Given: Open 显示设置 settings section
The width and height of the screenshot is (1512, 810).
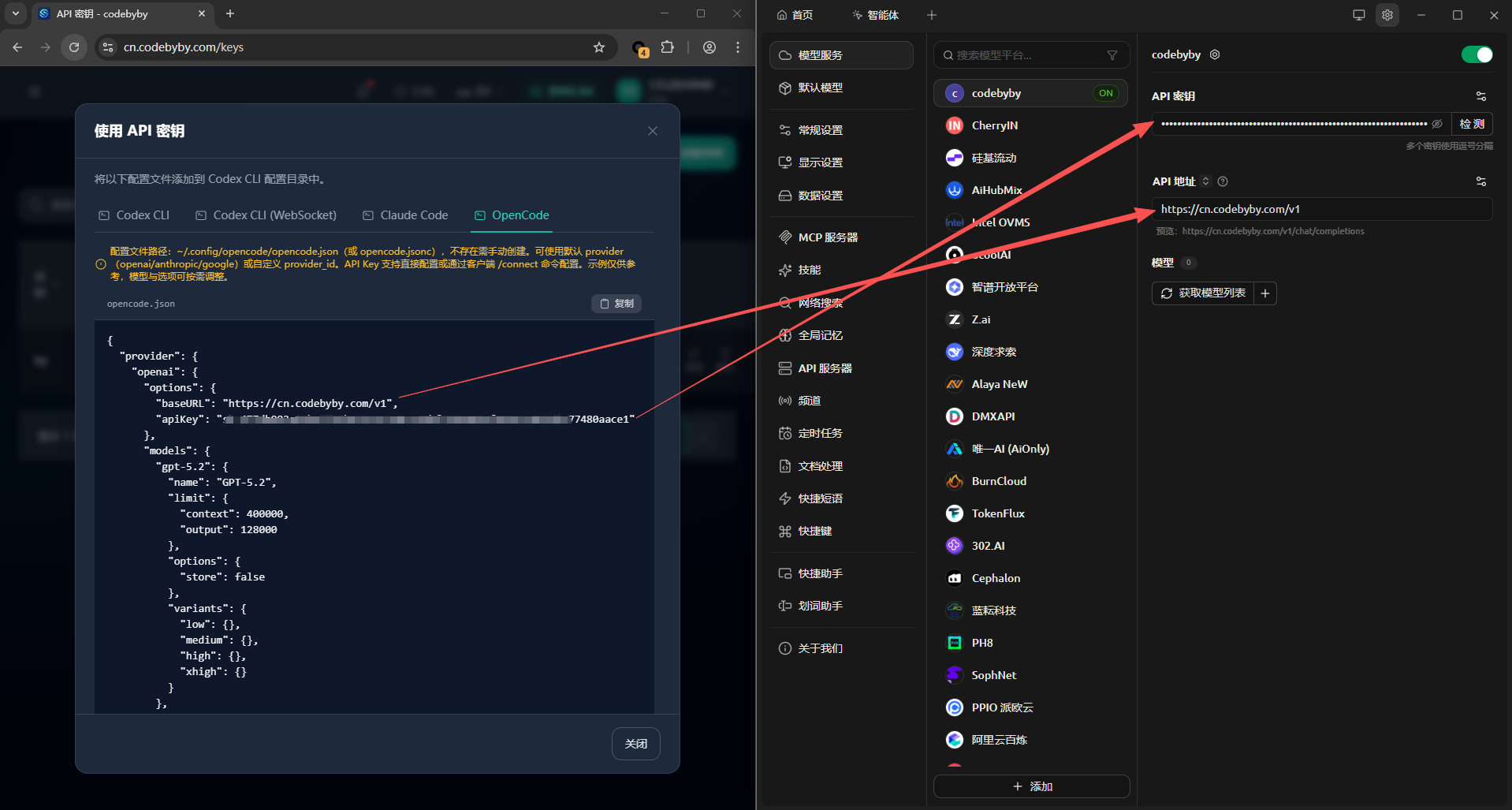Looking at the screenshot, I should (x=841, y=162).
